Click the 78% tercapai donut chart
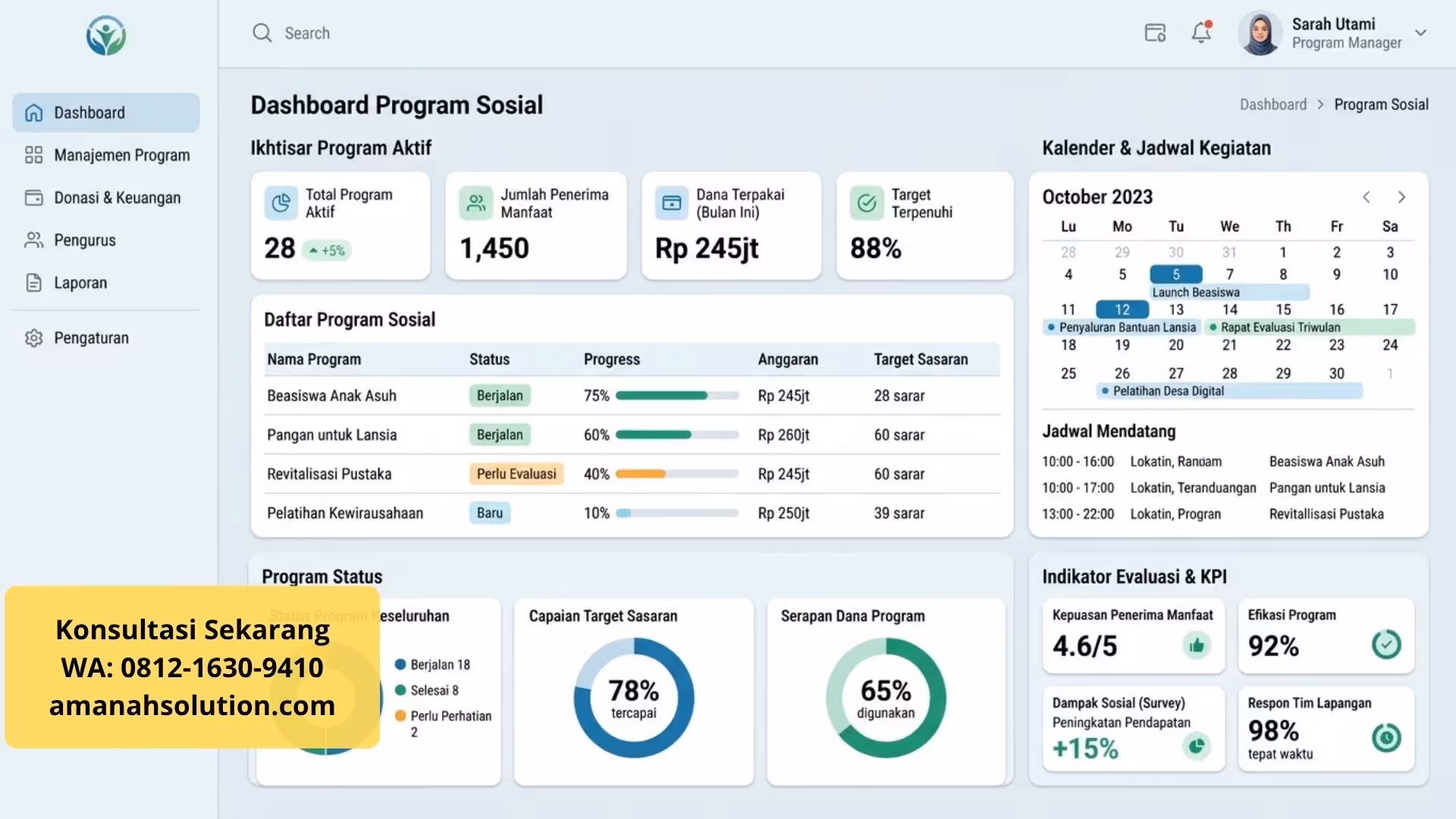 (634, 698)
